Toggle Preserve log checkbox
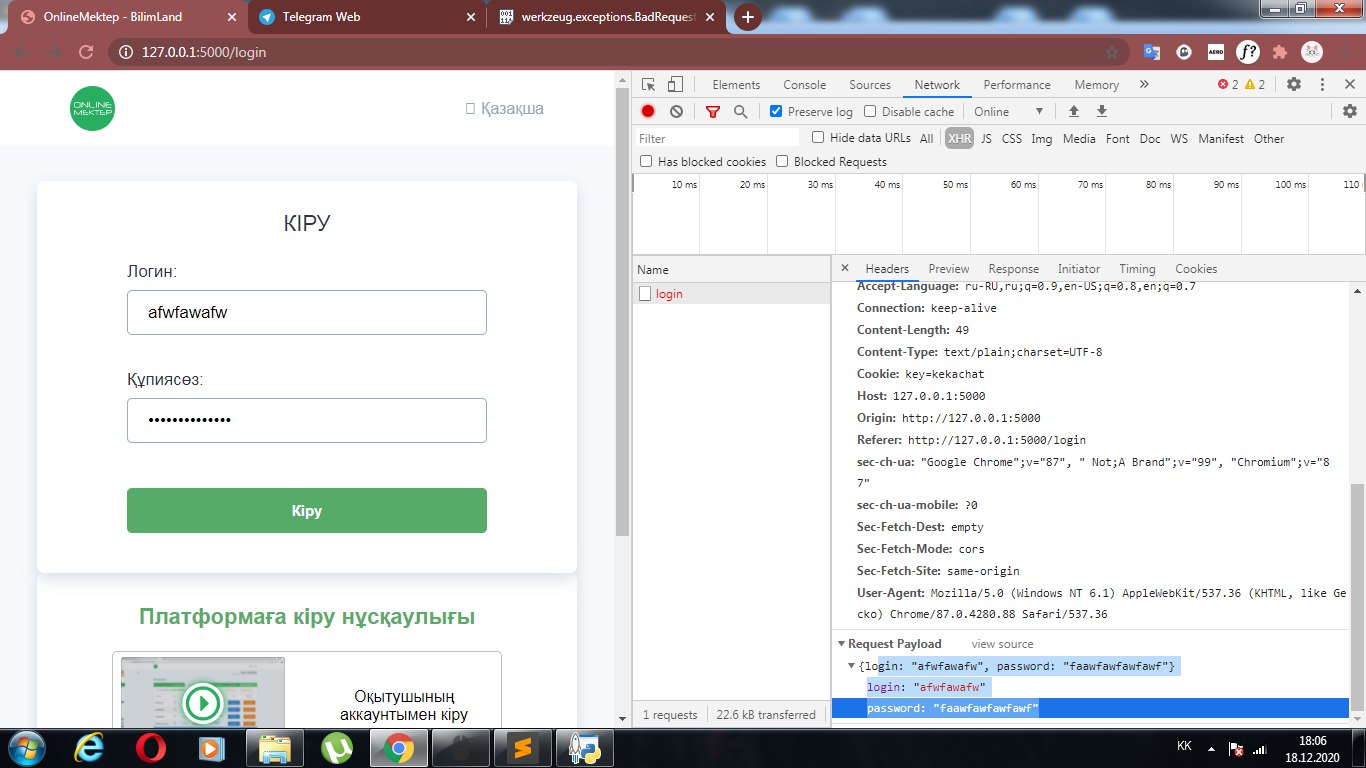 [776, 112]
